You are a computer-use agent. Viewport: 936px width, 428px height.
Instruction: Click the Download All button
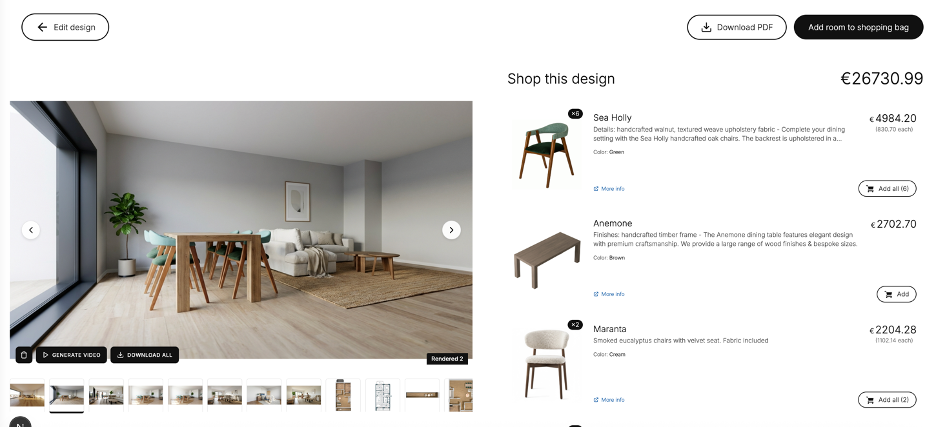pos(144,355)
